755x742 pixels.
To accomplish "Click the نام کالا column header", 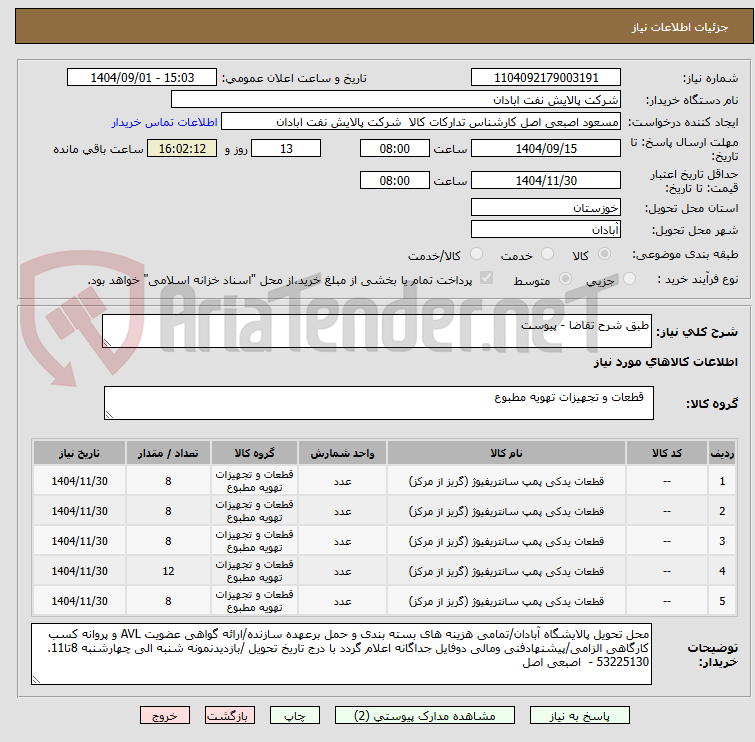I will tap(507, 453).
